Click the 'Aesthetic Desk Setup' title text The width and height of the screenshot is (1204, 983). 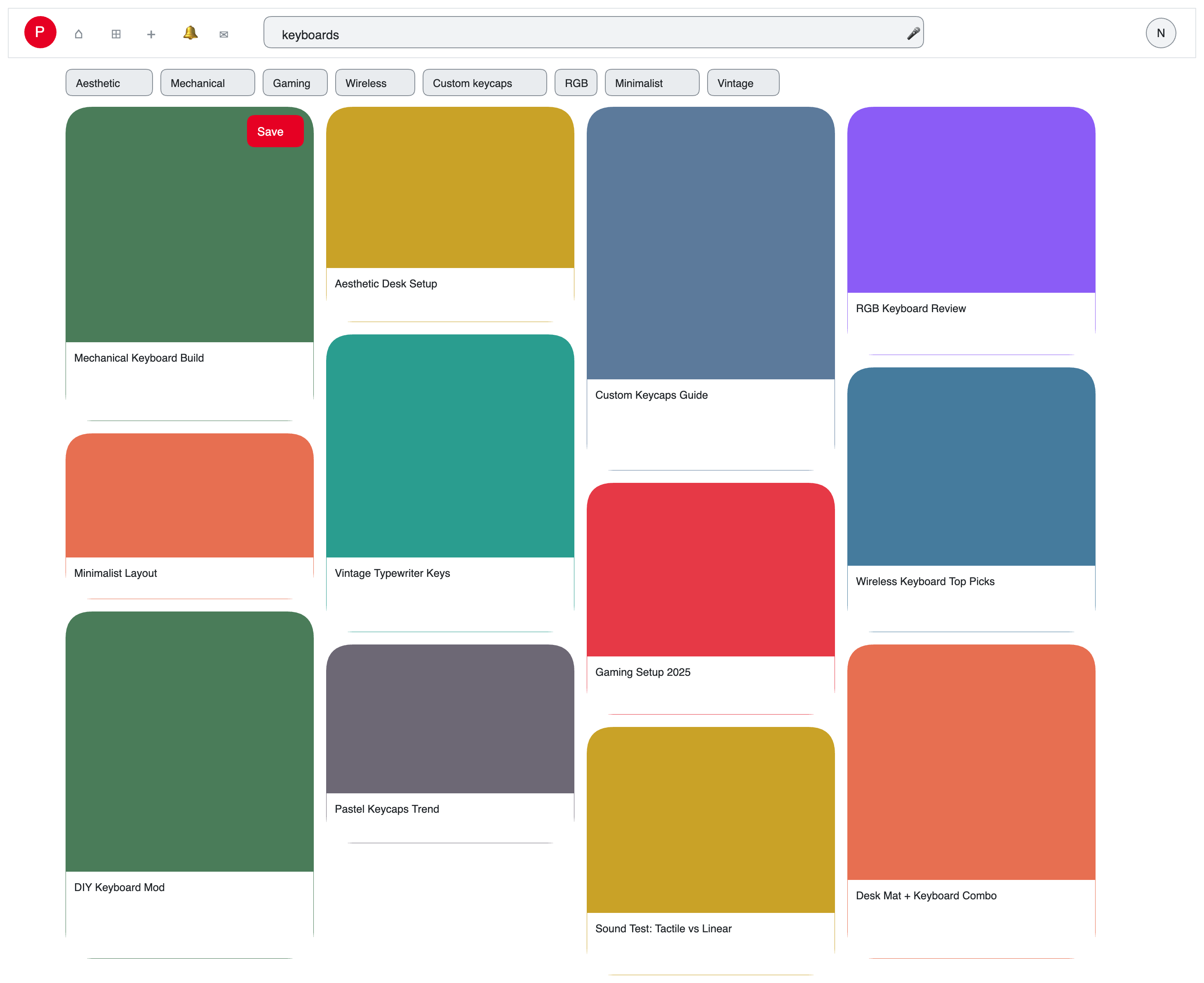tap(386, 284)
